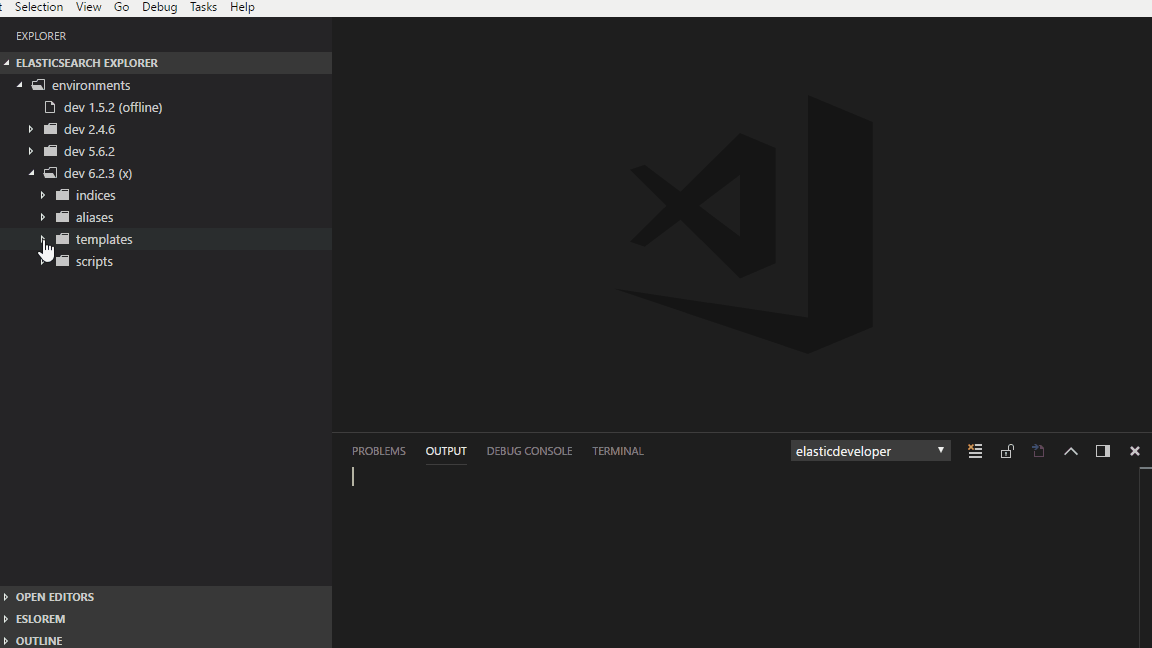Click inside the output text area
The image size is (1152, 648).
click(742, 557)
